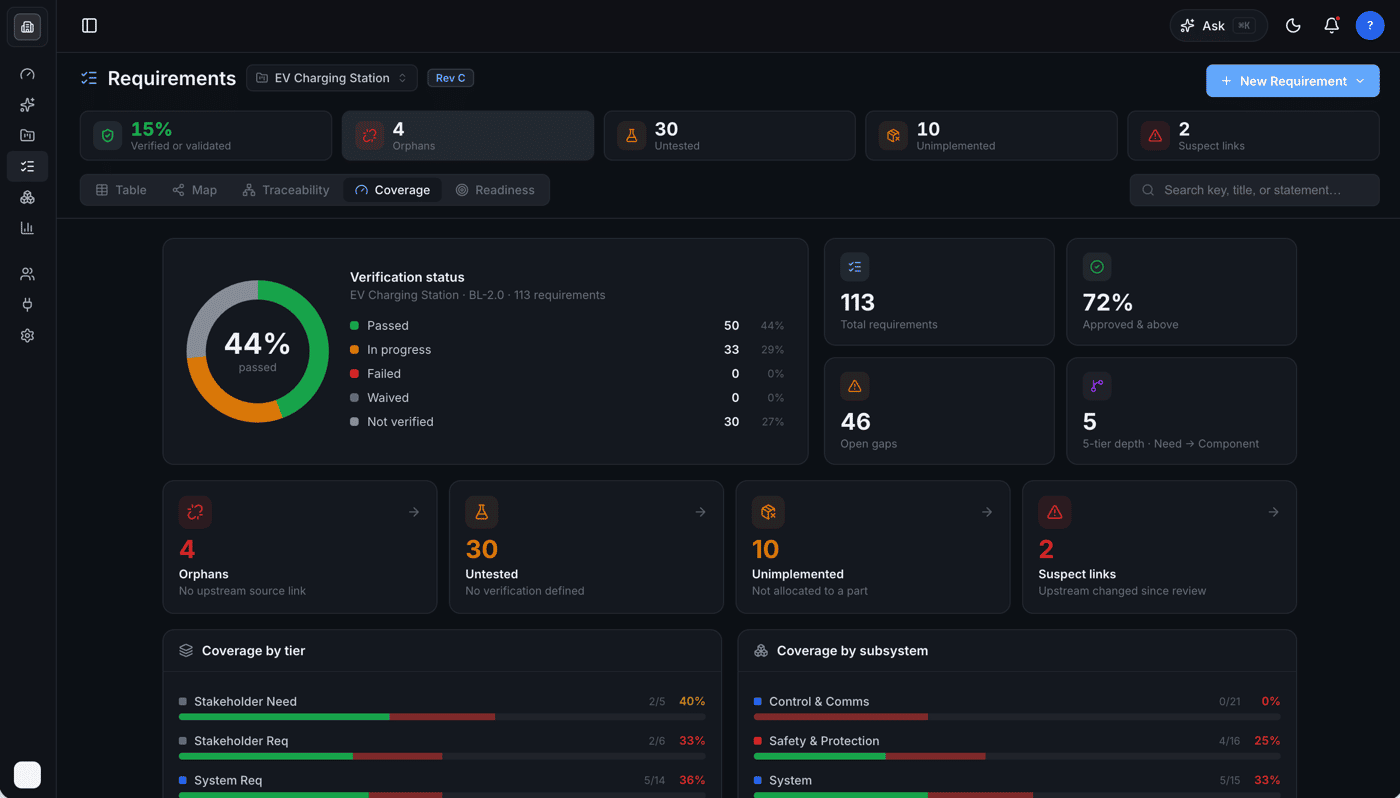Toggle the sidebar panel collapse icon

pos(90,26)
